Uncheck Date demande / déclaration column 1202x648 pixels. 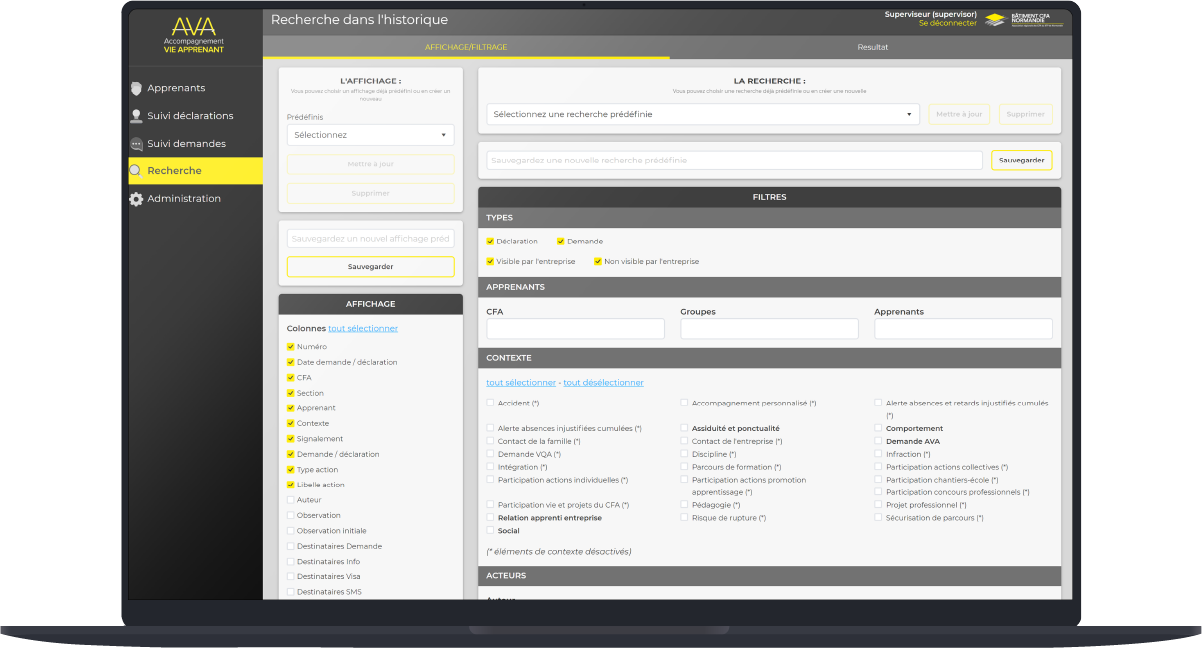(290, 362)
